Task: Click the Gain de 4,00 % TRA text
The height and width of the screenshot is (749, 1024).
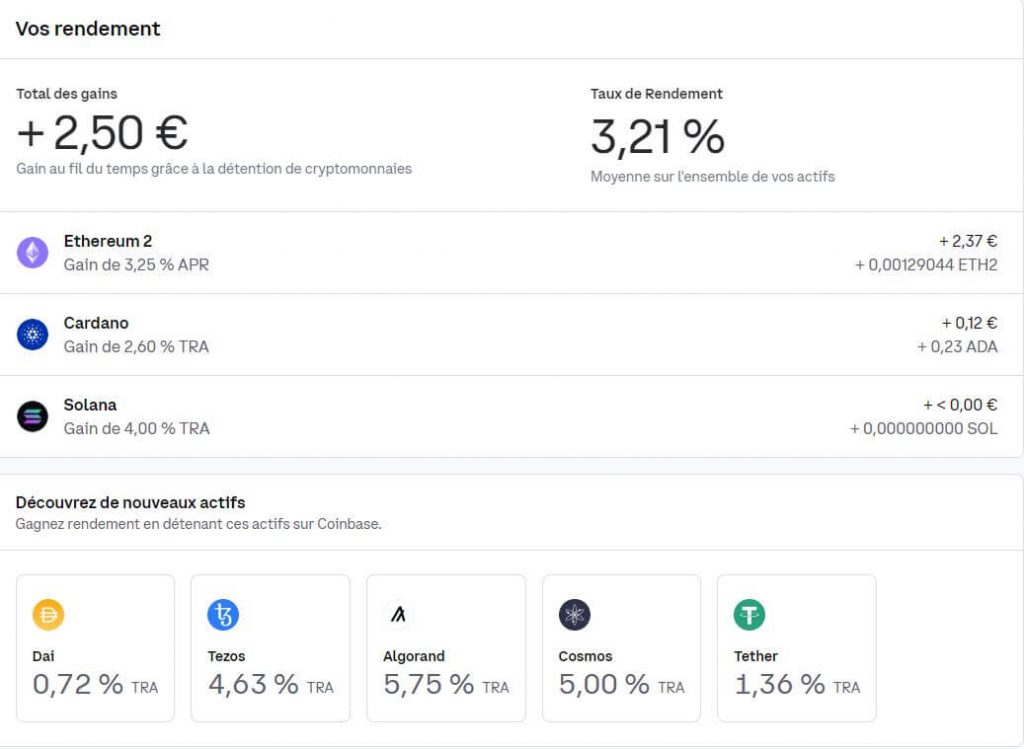Action: 136,428
